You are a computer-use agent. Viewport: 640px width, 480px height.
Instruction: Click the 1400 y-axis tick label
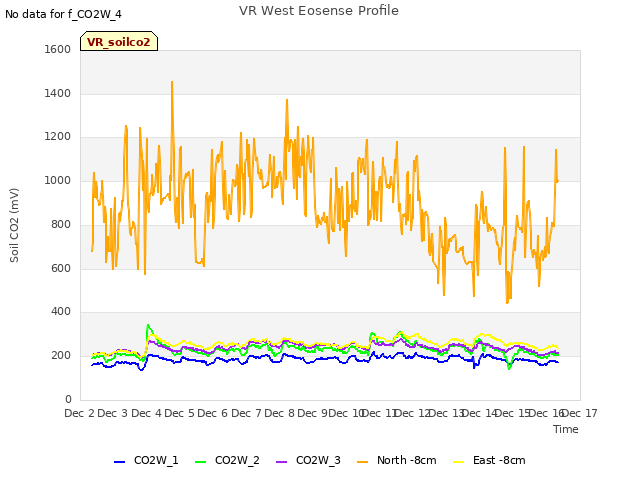[x=58, y=93]
